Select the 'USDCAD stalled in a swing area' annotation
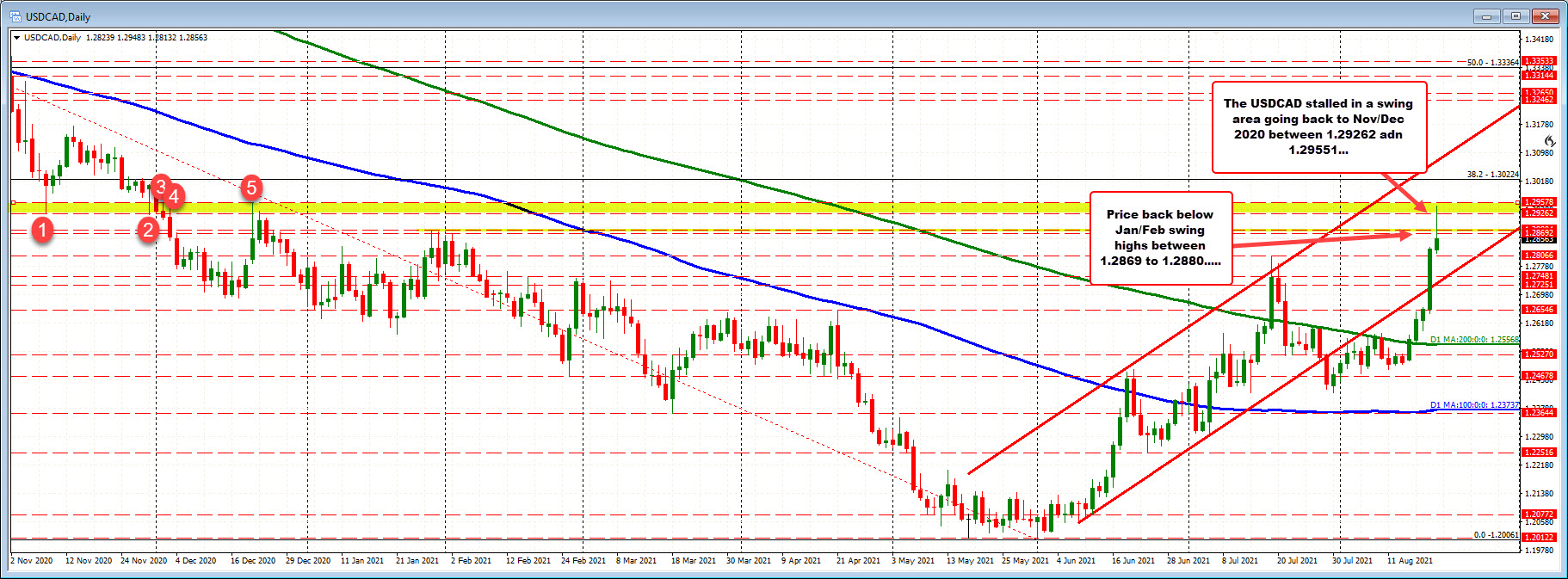Viewport: 1568px width, 579px height. coord(1318,126)
